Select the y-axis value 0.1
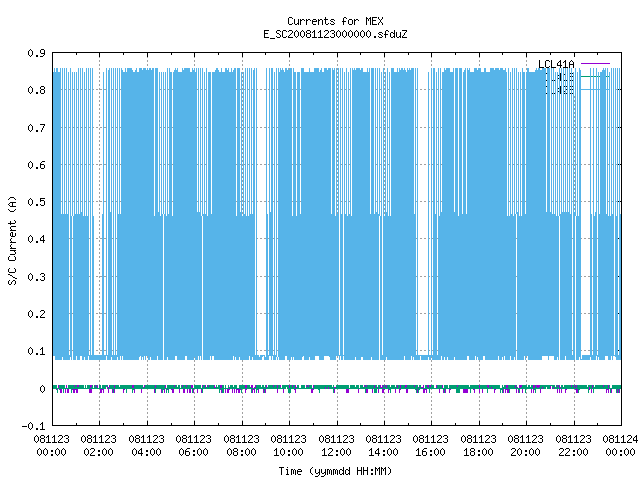This screenshot has width=640, height=480. pos(36,351)
